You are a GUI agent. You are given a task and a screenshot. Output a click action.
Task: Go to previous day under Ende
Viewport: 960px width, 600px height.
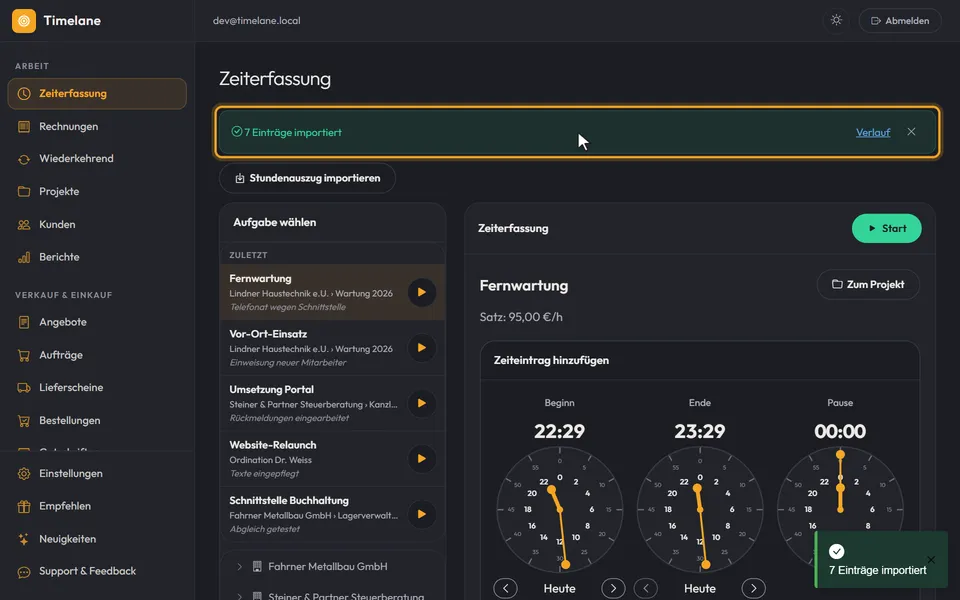pyautogui.click(x=646, y=588)
